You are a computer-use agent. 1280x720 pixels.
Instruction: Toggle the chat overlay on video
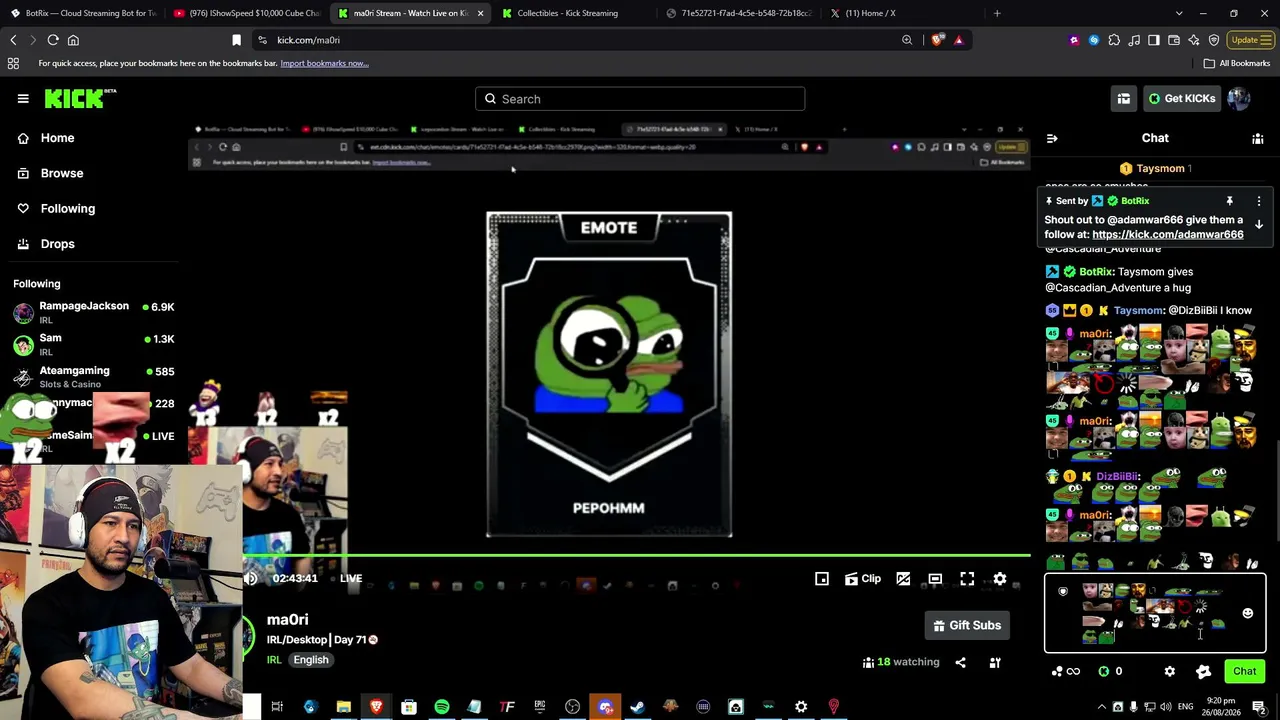click(903, 578)
